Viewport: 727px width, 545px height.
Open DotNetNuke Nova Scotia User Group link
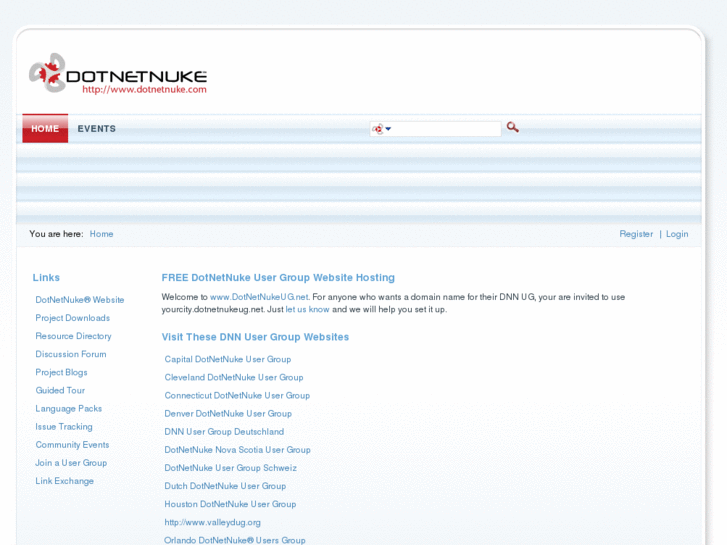pyautogui.click(x=237, y=449)
